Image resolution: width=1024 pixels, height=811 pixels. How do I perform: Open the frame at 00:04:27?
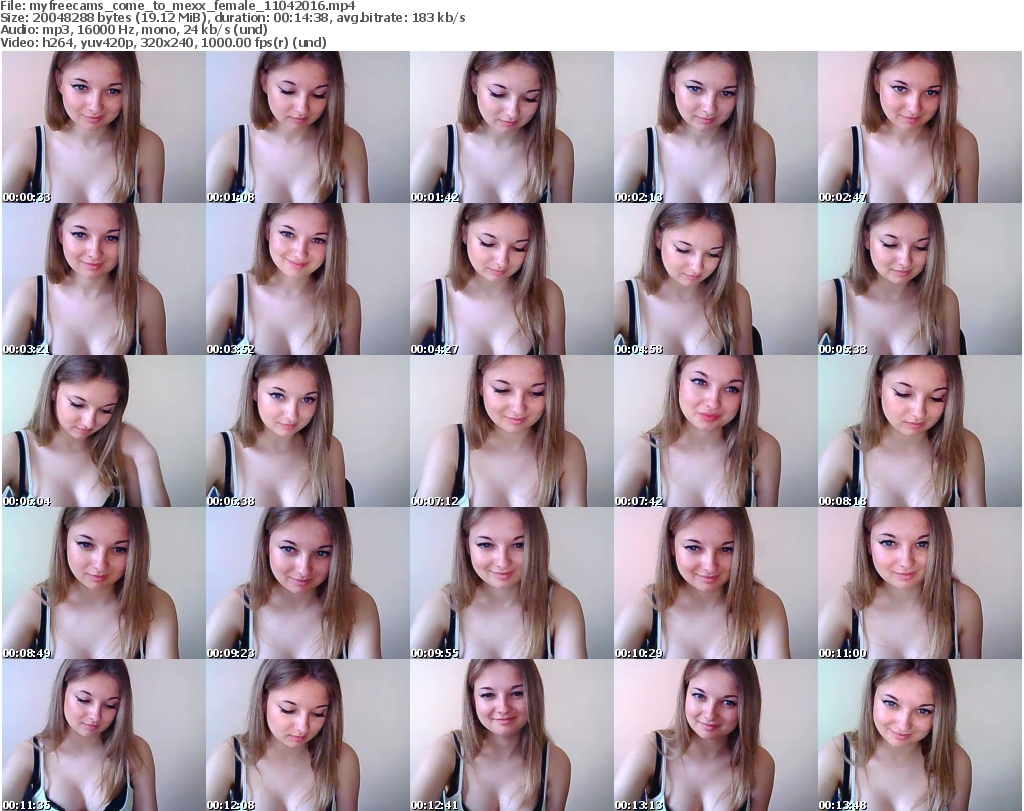(511, 279)
